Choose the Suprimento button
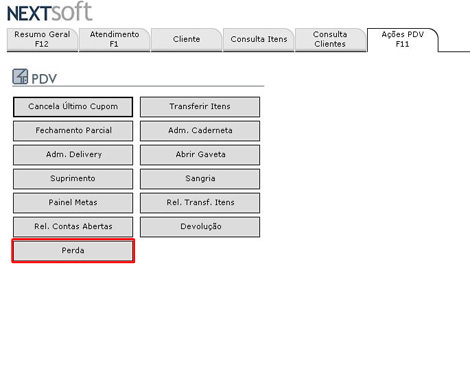The width and height of the screenshot is (470, 369). pos(73,179)
